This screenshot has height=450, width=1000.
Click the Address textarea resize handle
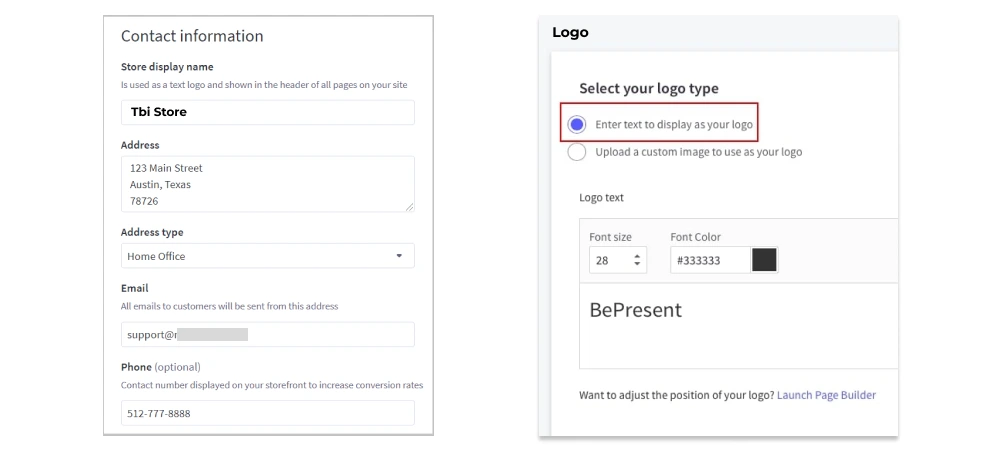tap(409, 206)
